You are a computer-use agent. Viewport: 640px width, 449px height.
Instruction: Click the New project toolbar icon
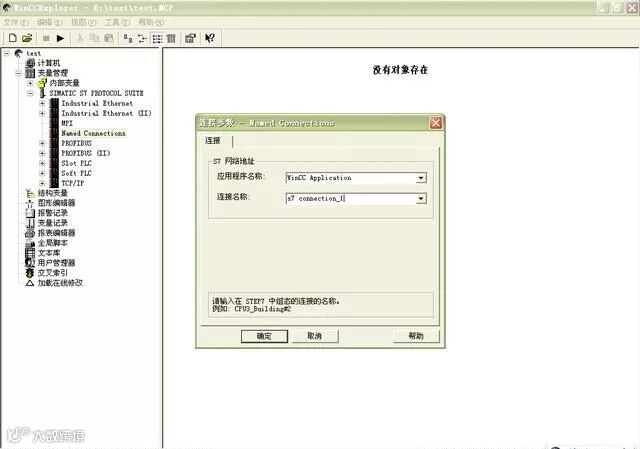tap(13, 38)
